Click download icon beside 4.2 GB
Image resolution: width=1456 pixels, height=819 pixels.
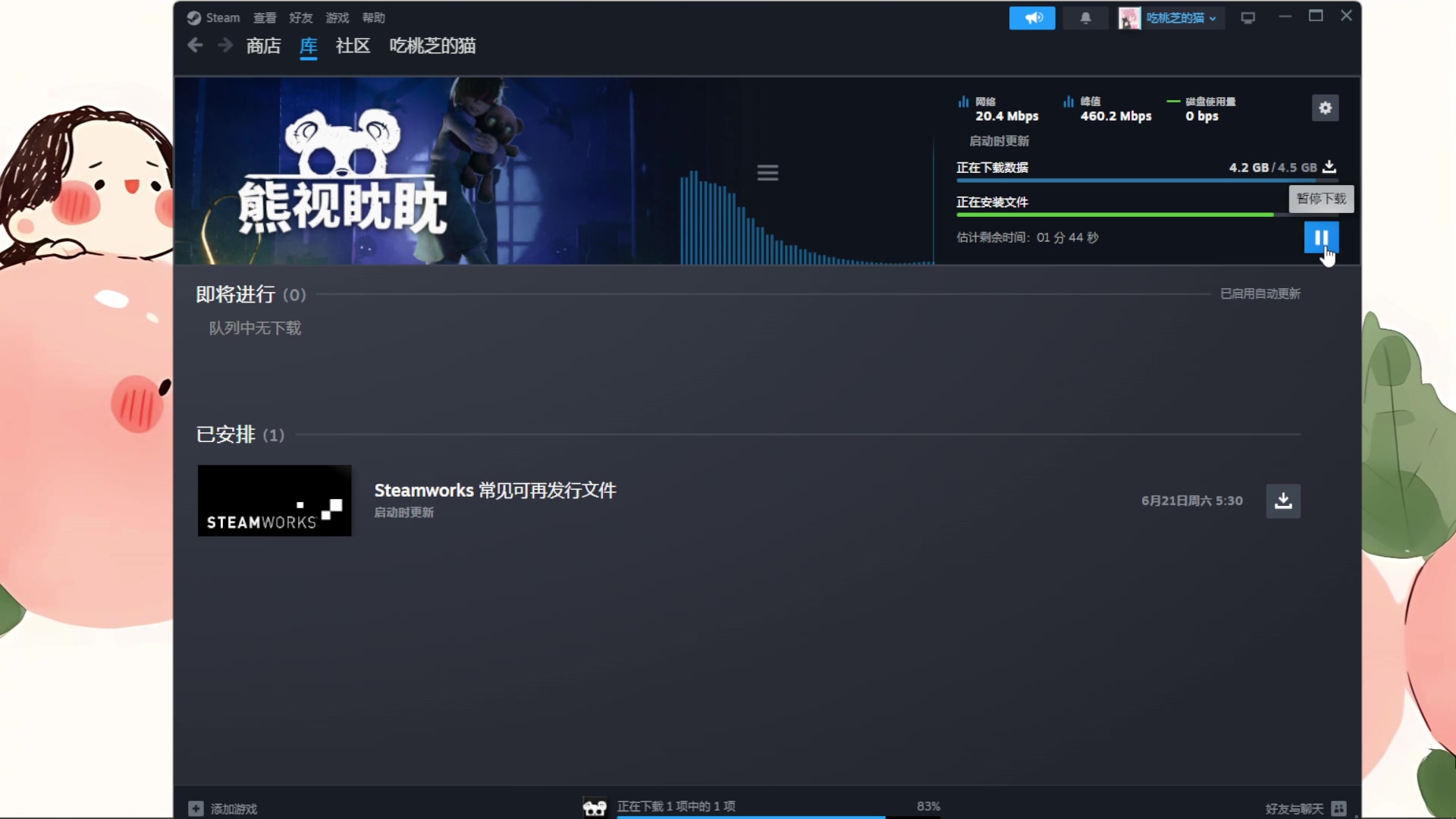point(1329,167)
